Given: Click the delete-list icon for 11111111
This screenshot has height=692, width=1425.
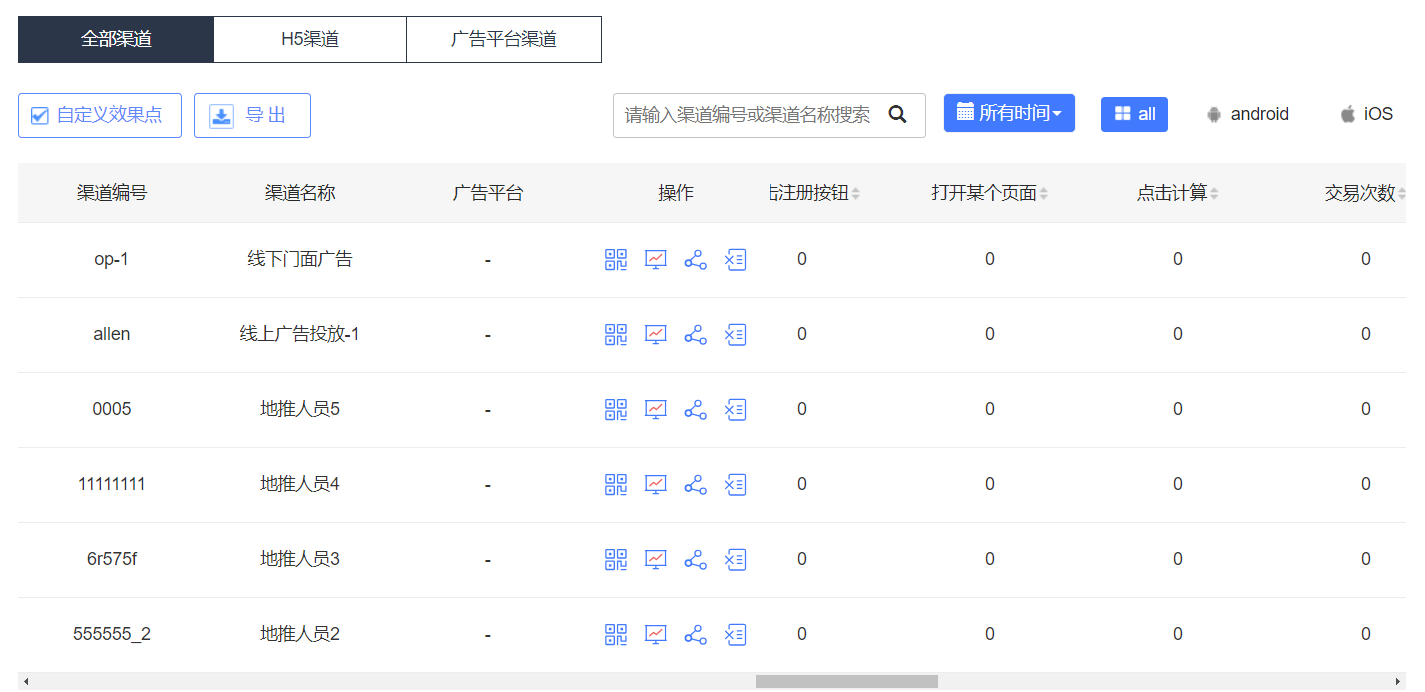Looking at the screenshot, I should [x=735, y=485].
